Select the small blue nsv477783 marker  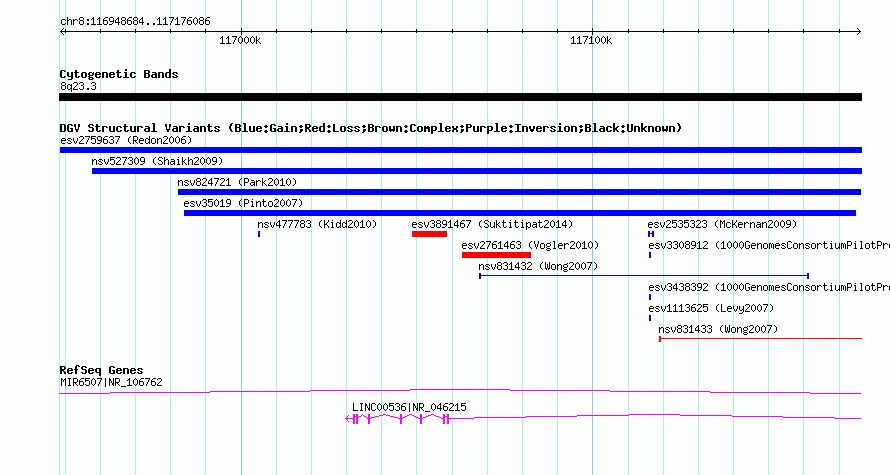[259, 234]
